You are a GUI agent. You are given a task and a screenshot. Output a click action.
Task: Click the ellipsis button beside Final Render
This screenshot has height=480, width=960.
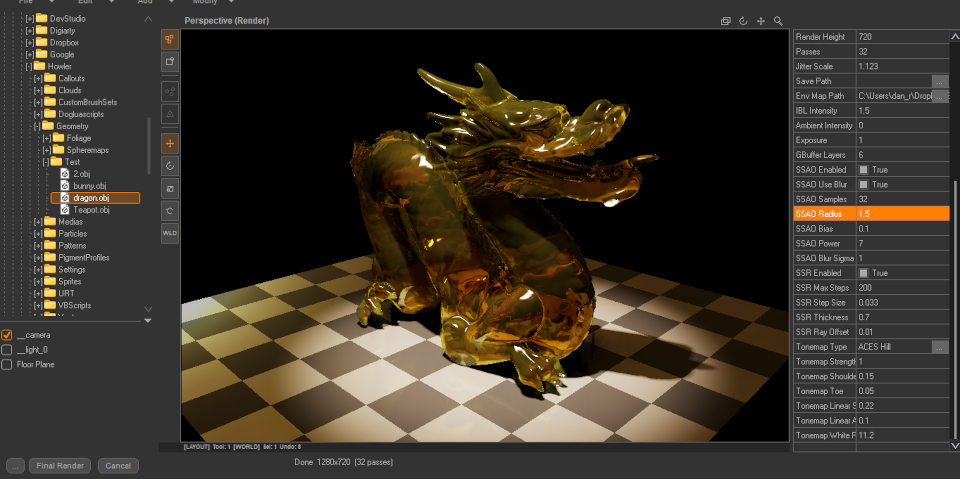tap(15, 465)
